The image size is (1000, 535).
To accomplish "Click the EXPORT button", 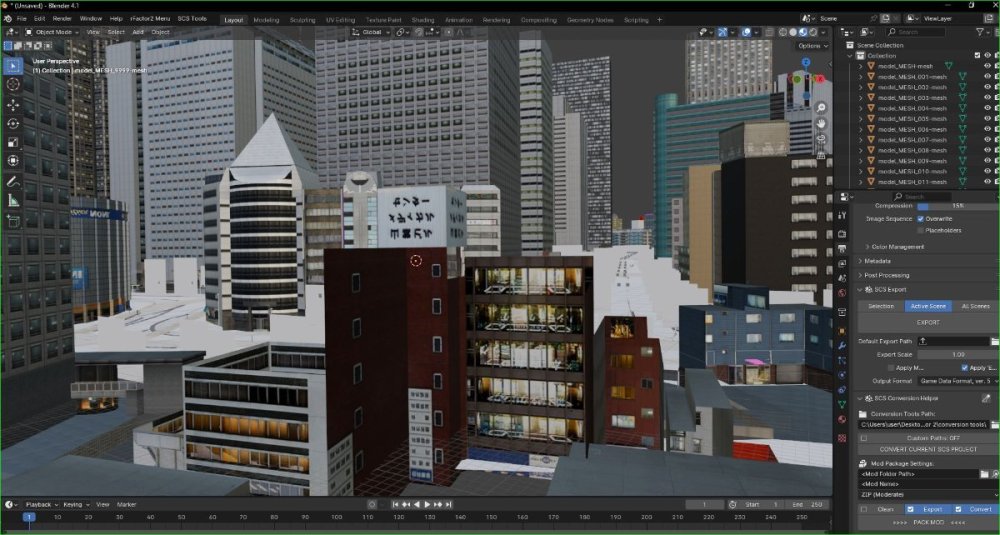I will point(927,323).
